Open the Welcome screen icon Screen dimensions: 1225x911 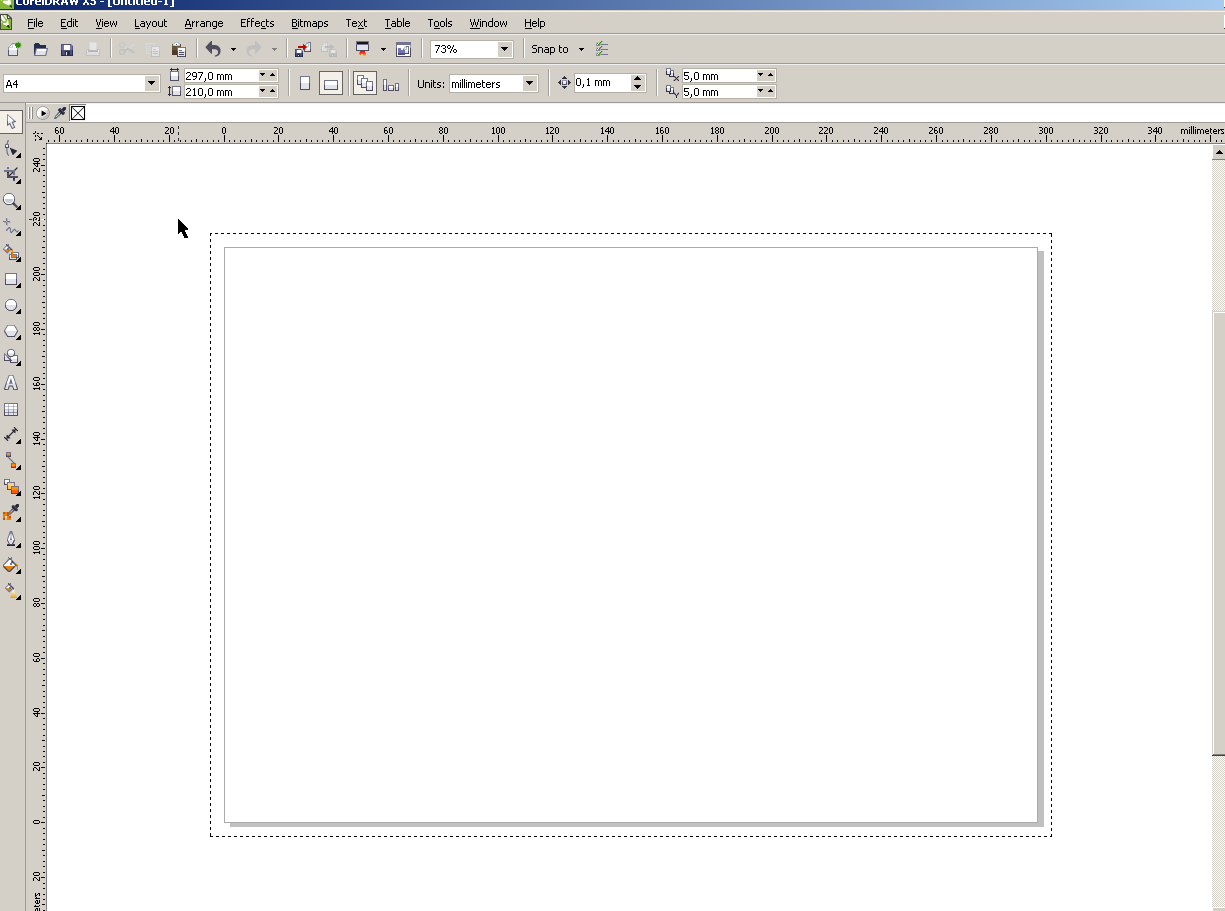click(404, 49)
